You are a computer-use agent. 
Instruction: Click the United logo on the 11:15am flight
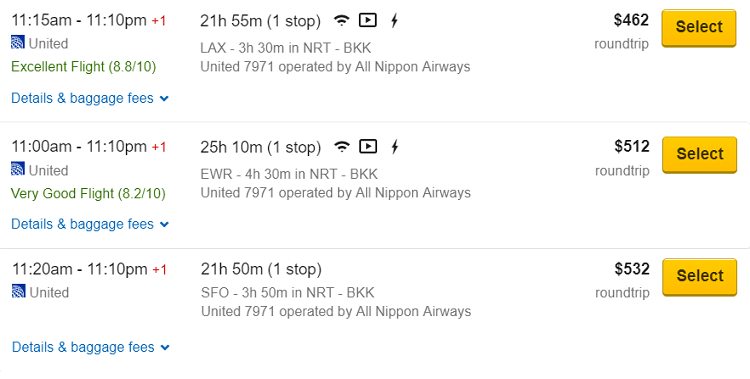tap(18, 43)
